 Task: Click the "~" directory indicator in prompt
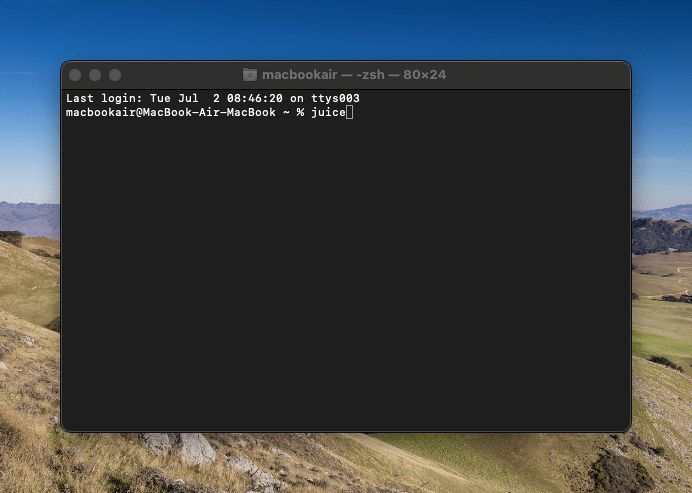click(285, 113)
